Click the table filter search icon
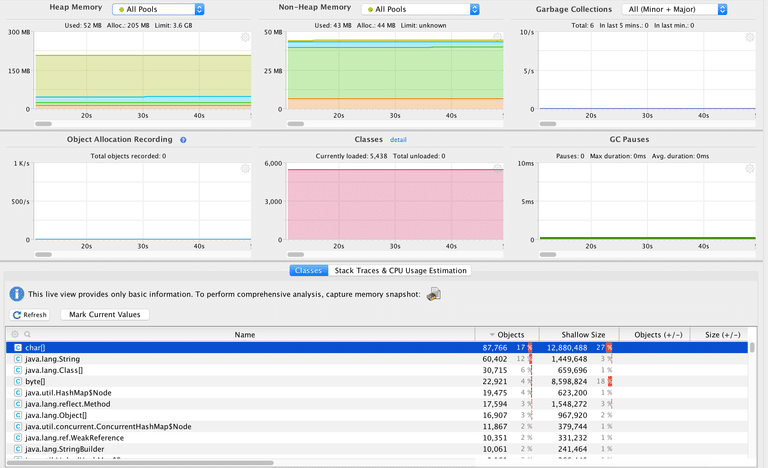Viewport: 768px width, 468px height. (28, 334)
